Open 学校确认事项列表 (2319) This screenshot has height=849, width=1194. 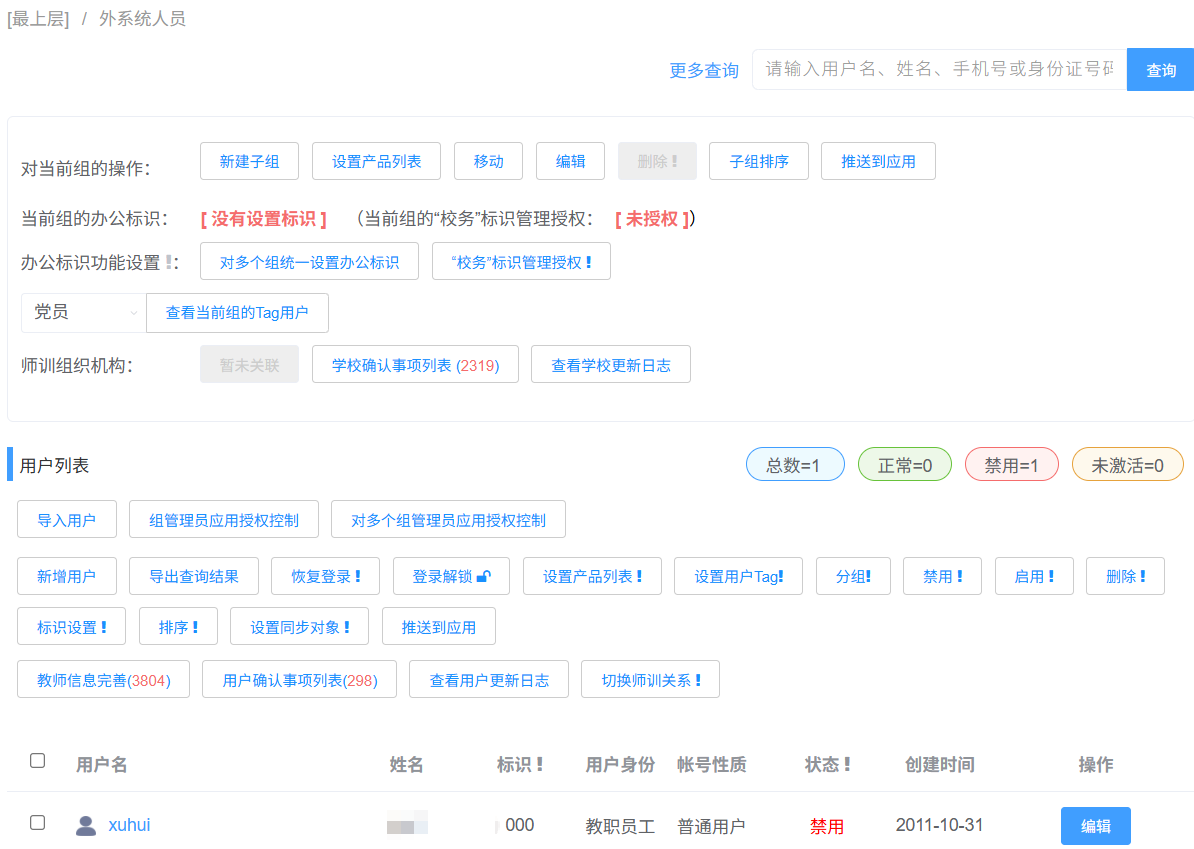point(415,365)
